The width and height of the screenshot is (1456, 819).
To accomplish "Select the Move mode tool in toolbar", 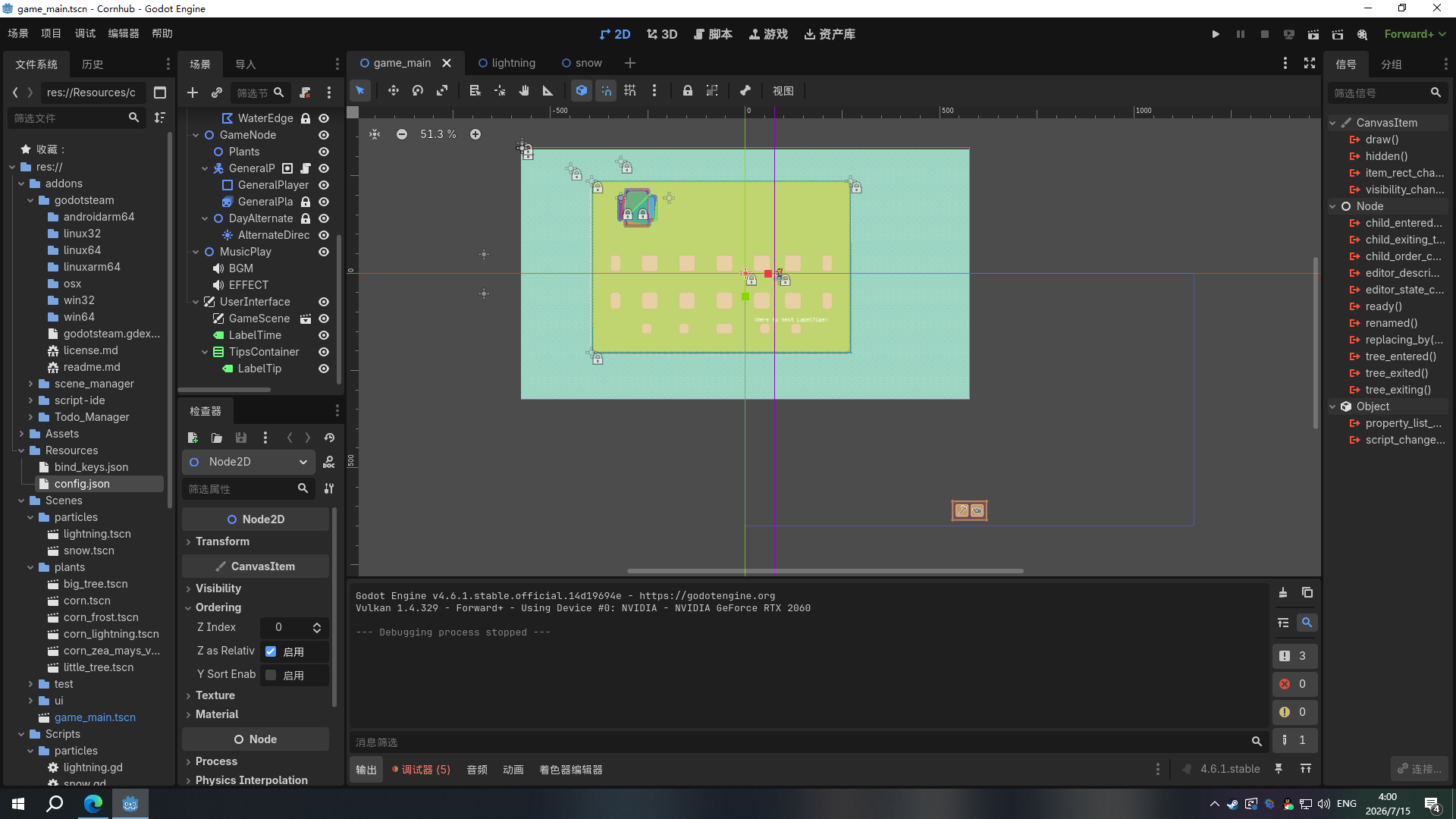I will point(393,91).
